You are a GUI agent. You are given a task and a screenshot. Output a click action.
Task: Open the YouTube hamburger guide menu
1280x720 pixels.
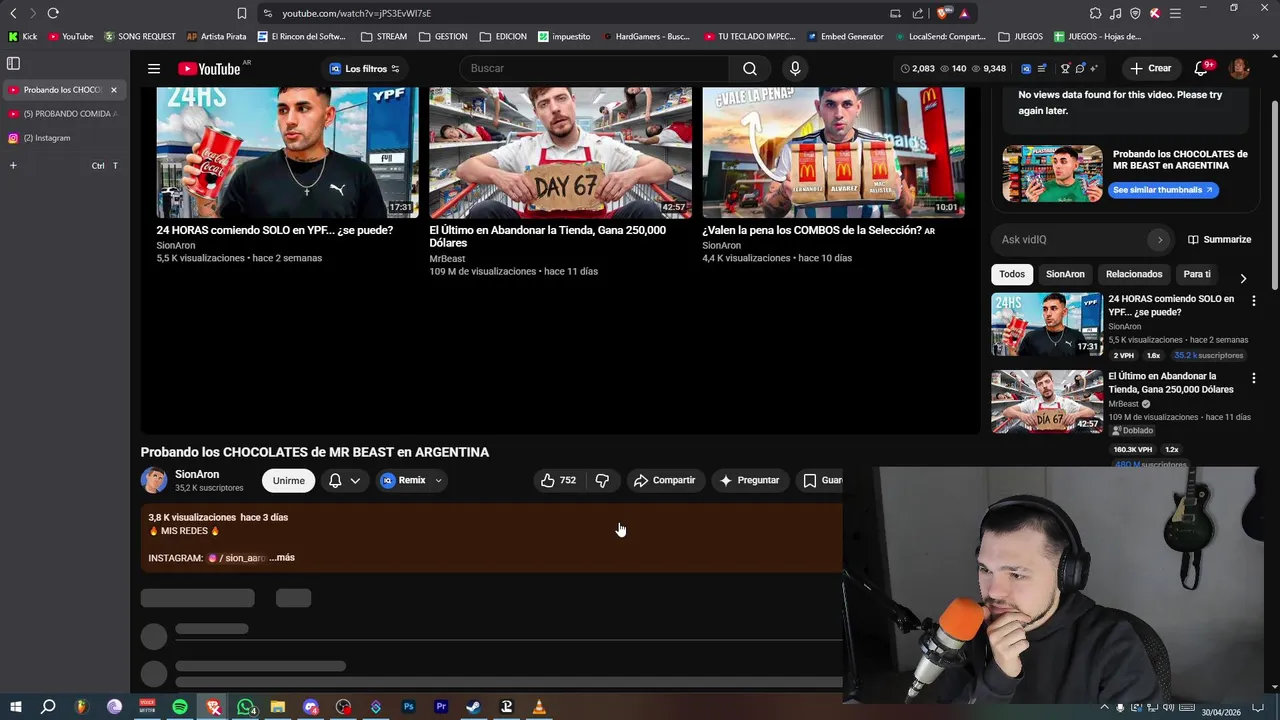[153, 68]
